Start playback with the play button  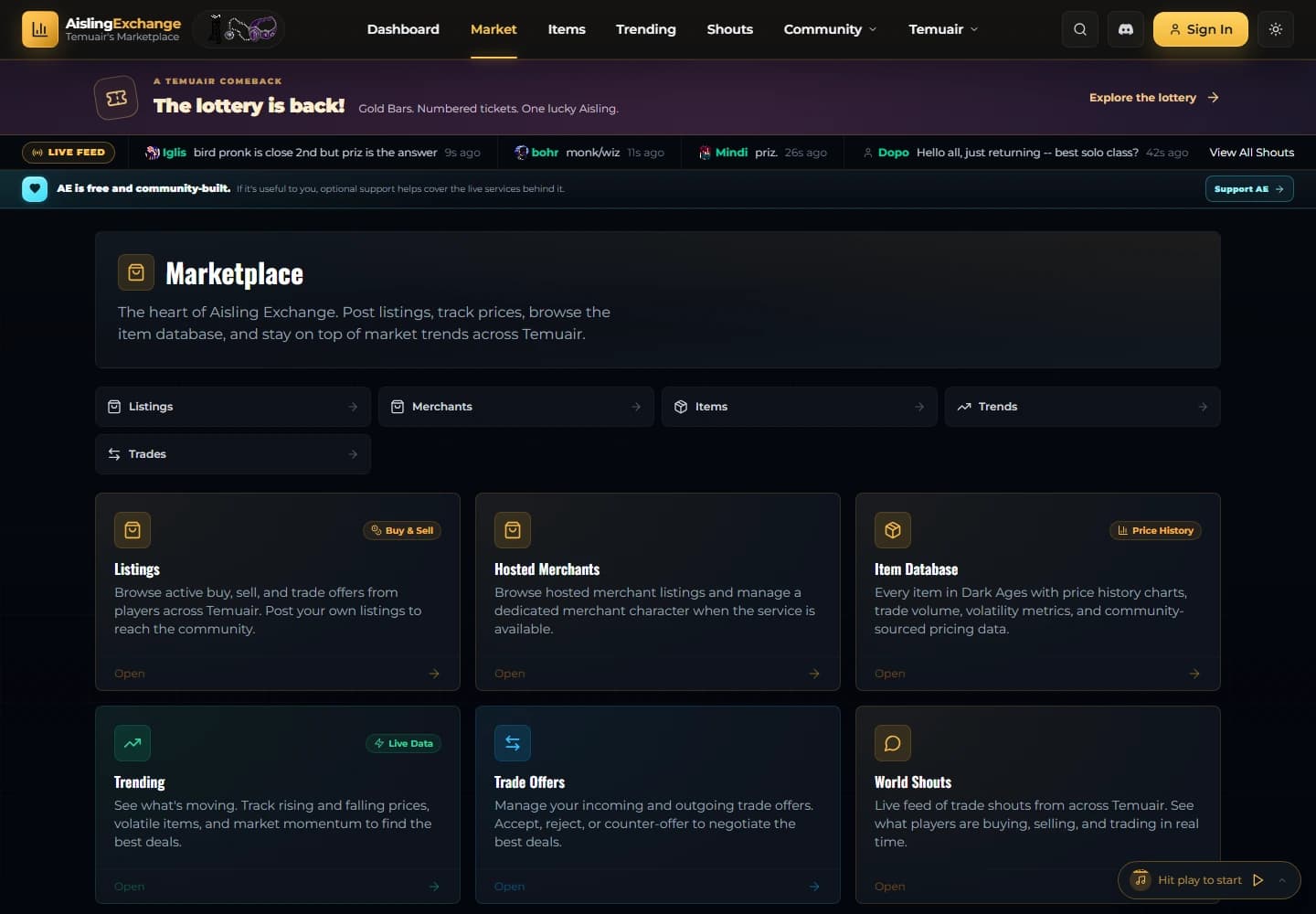point(1258,880)
